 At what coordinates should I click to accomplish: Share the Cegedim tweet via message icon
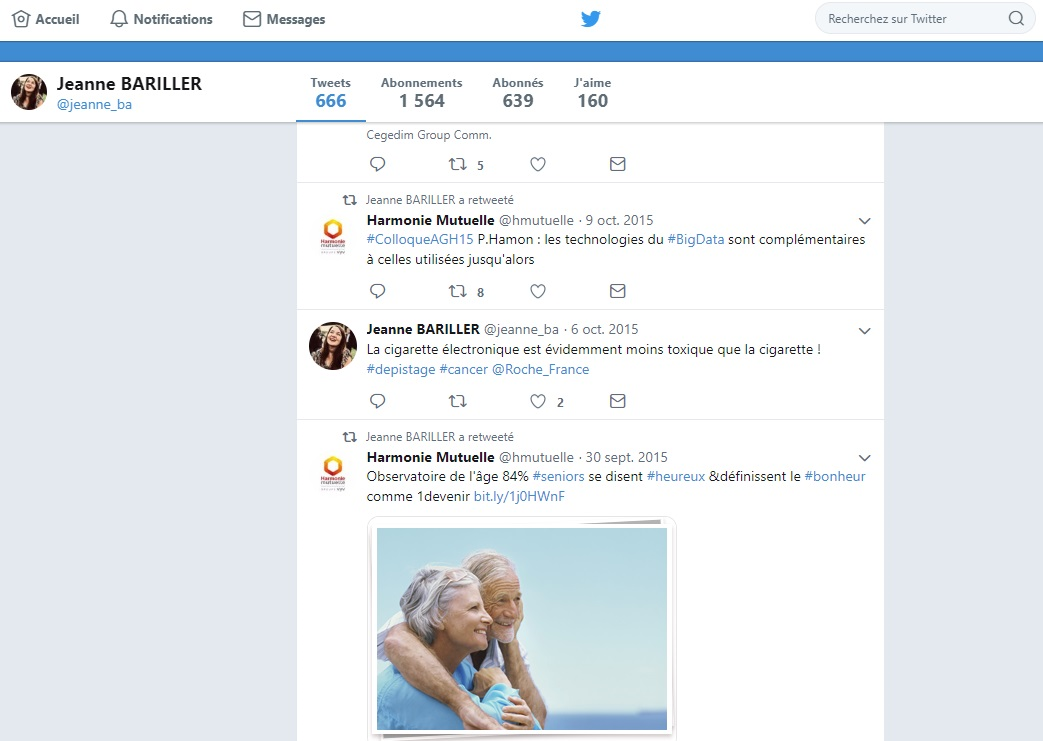pyautogui.click(x=617, y=164)
